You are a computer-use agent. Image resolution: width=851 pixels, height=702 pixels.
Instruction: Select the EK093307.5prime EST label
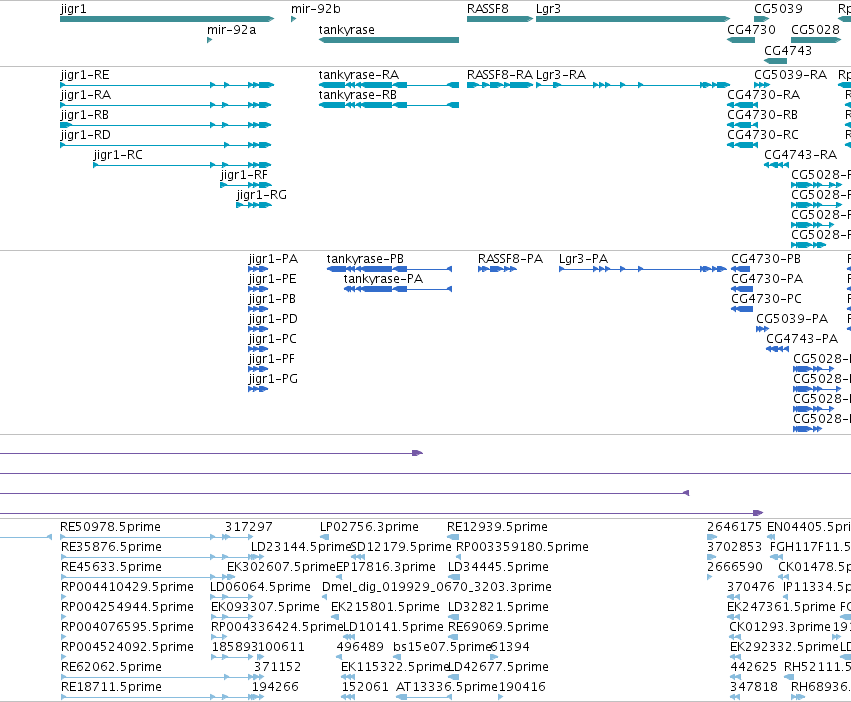(265, 607)
